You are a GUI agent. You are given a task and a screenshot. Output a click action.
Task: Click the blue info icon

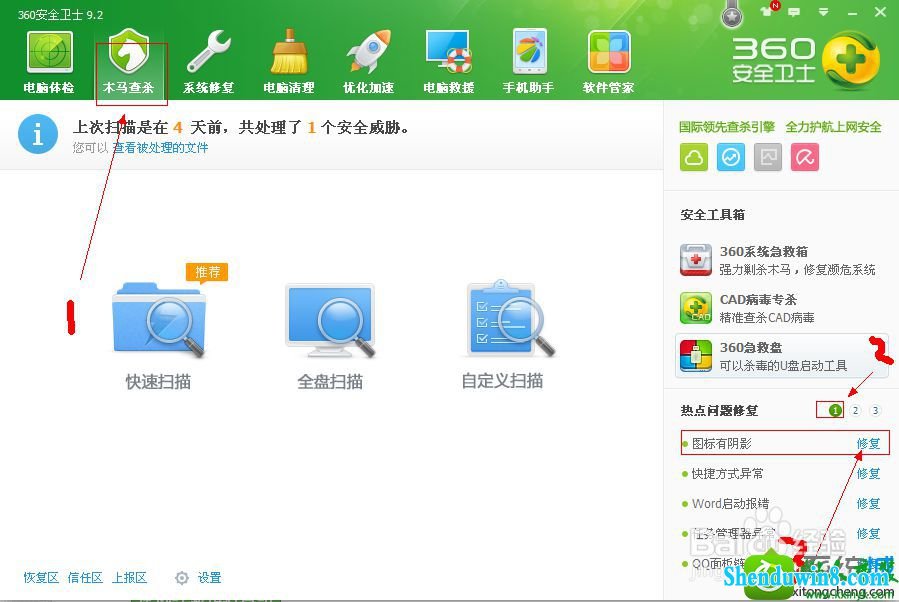click(x=38, y=135)
